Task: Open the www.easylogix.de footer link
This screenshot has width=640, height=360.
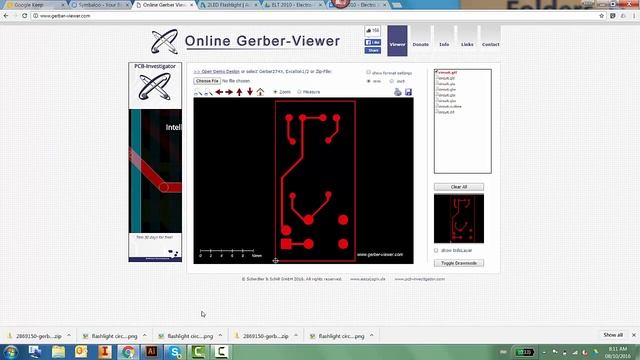Action: coord(368,279)
